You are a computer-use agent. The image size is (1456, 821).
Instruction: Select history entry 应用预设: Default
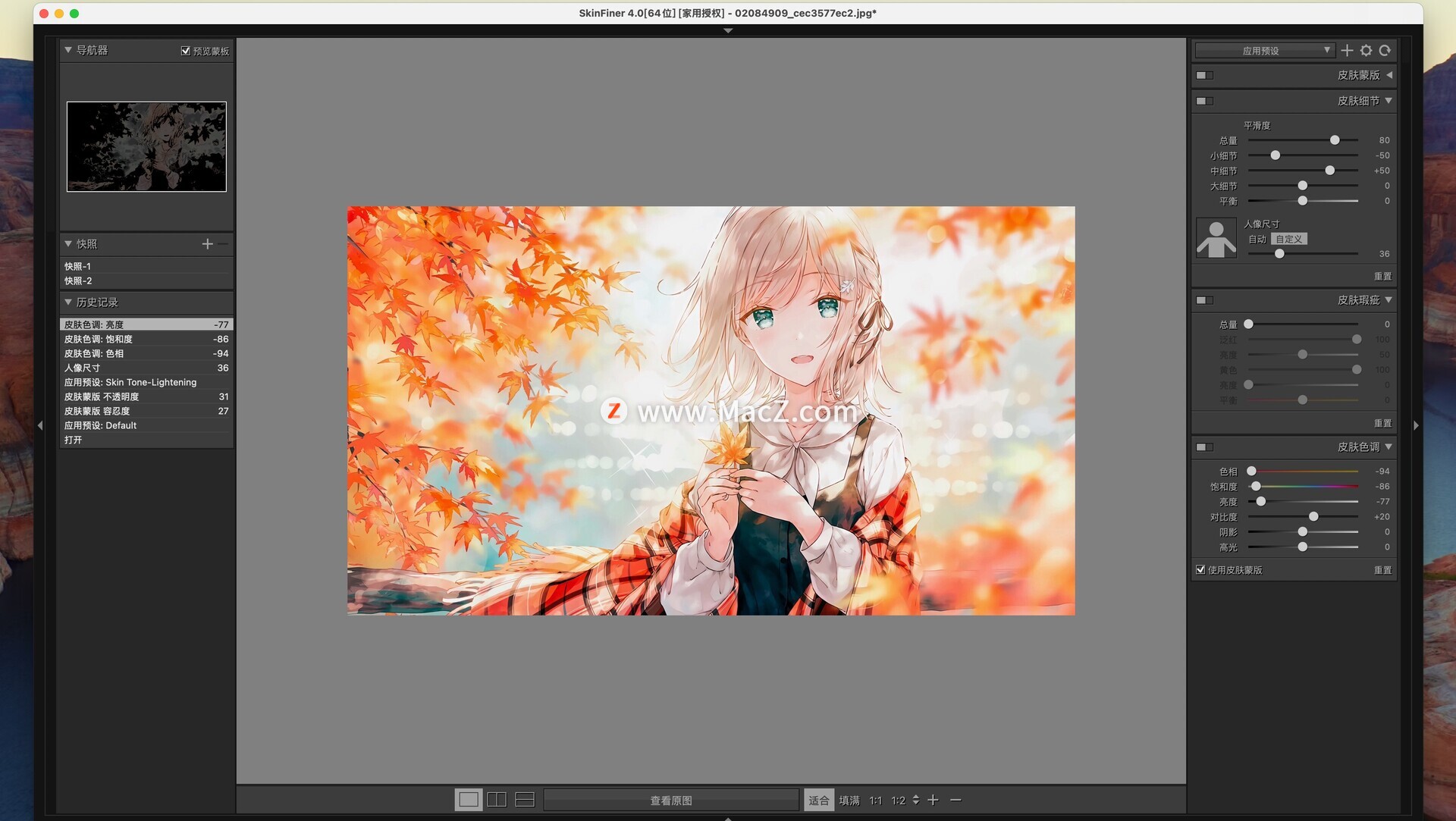146,425
